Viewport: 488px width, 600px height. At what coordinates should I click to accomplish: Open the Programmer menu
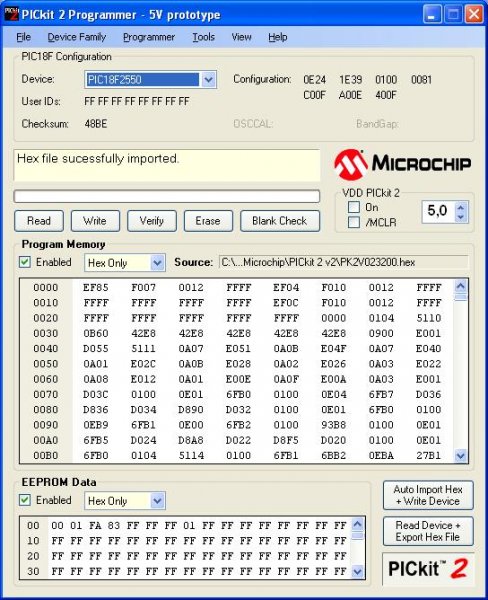click(x=149, y=37)
